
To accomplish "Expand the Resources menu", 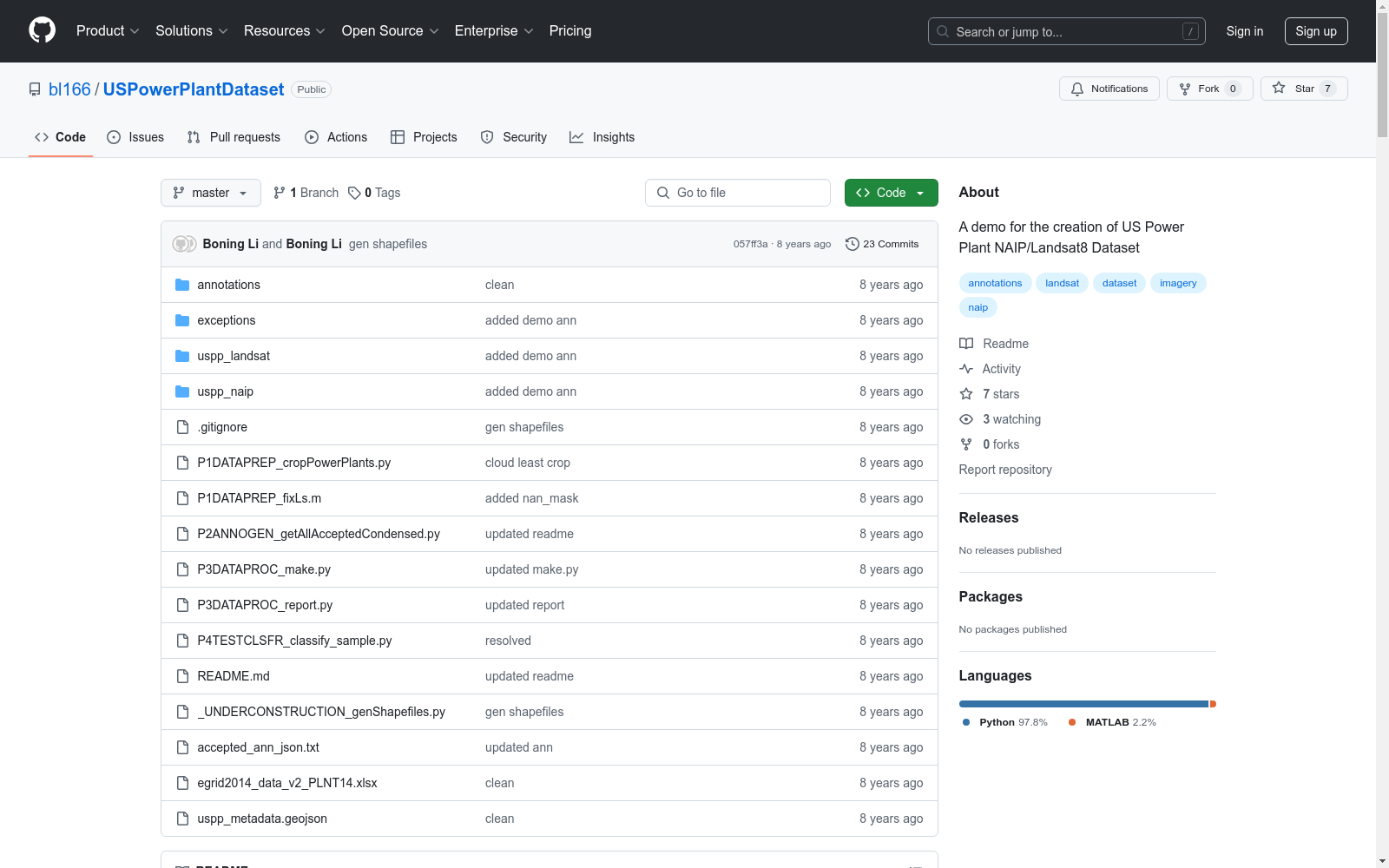I will click(285, 31).
